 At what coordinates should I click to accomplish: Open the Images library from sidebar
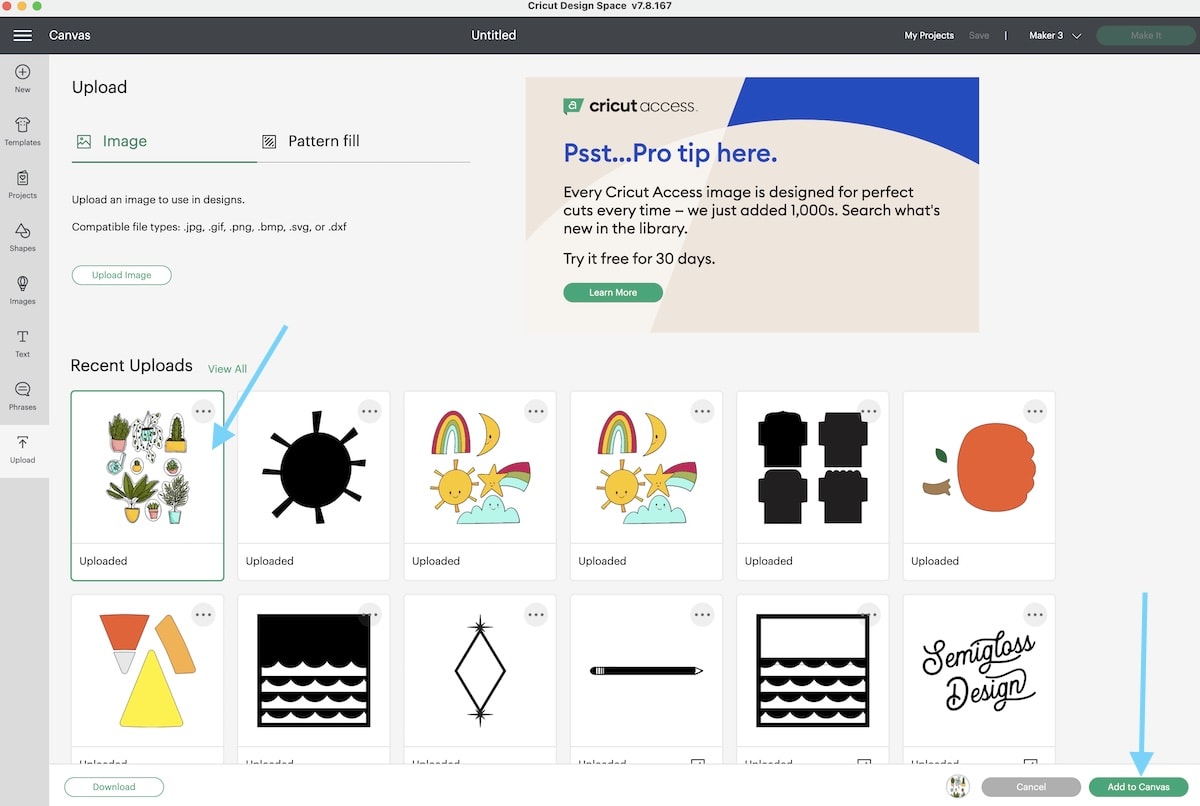(22, 290)
